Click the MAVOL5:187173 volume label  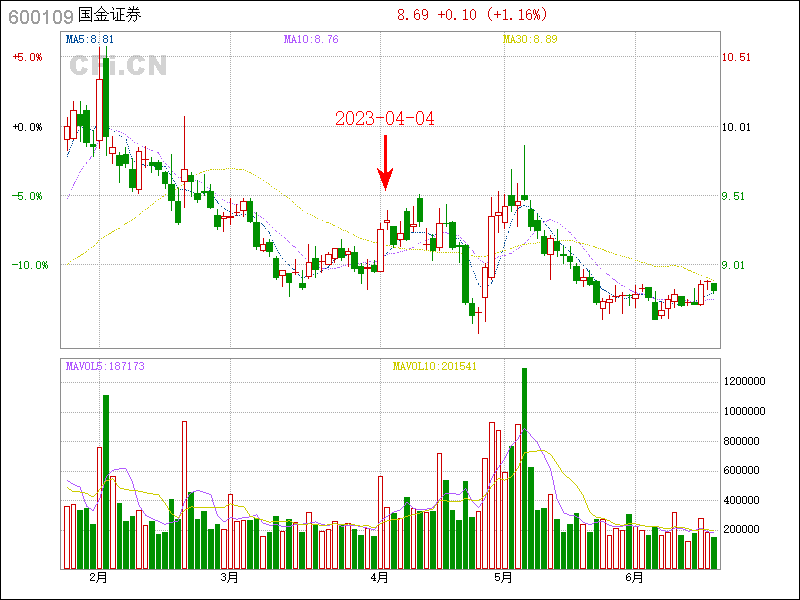pos(105,367)
